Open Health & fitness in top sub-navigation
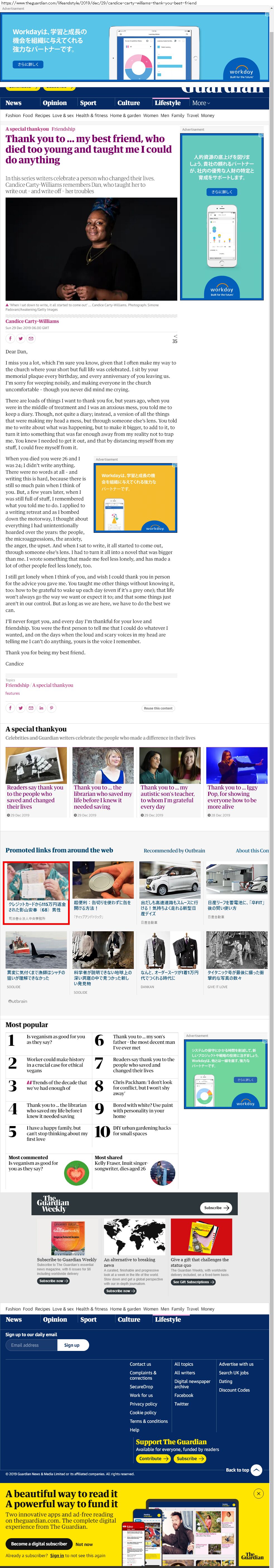 (91, 115)
